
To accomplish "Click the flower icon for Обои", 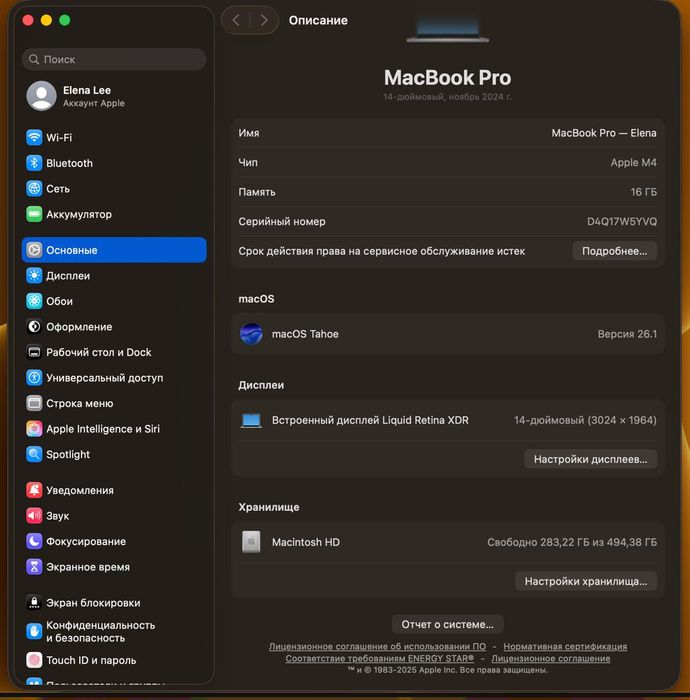I will (x=34, y=301).
